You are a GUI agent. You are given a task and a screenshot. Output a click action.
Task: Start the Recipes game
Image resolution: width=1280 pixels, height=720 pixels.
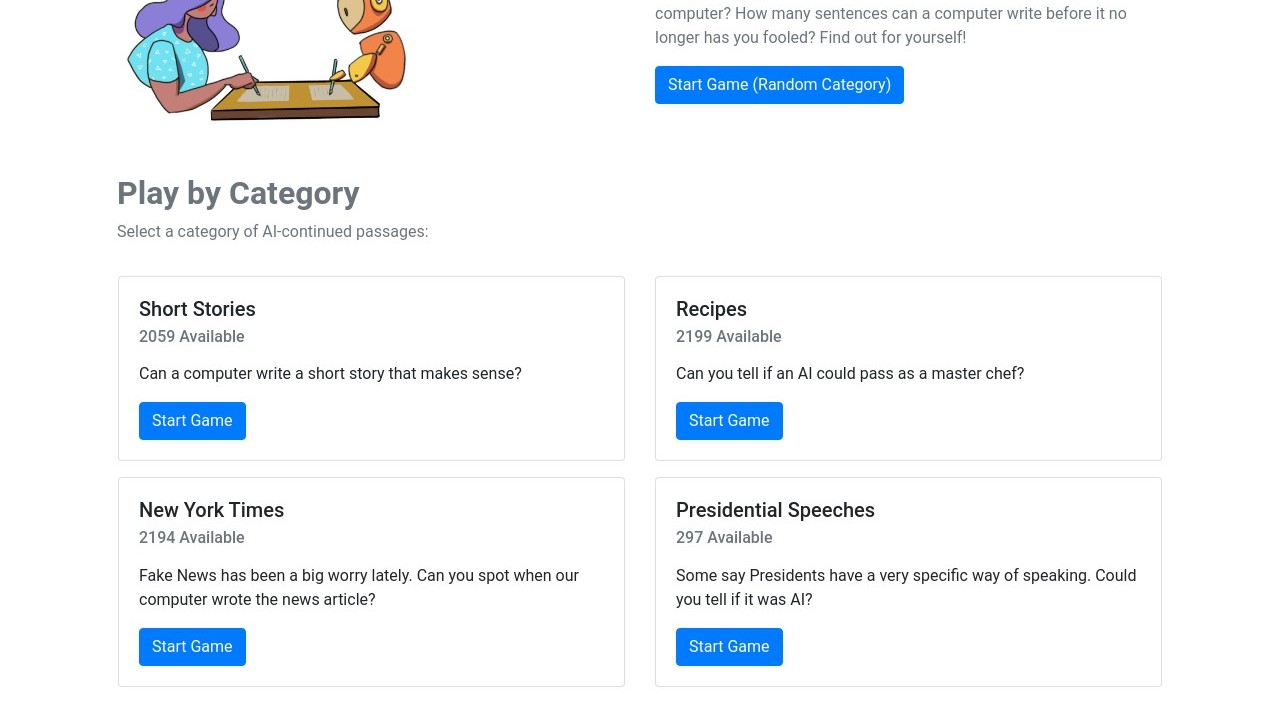(729, 421)
